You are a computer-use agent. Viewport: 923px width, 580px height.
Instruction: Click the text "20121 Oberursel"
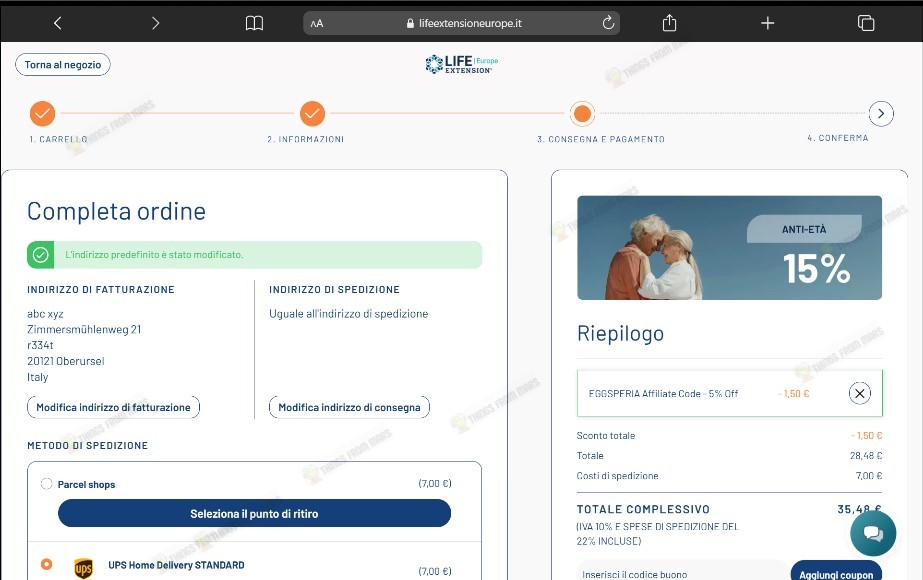click(x=66, y=361)
